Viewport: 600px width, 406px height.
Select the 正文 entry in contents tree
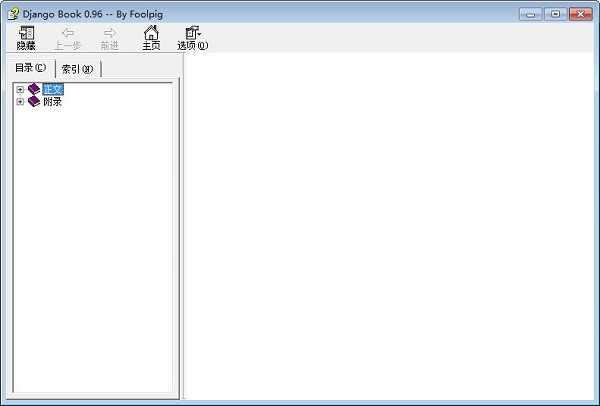(x=53, y=90)
